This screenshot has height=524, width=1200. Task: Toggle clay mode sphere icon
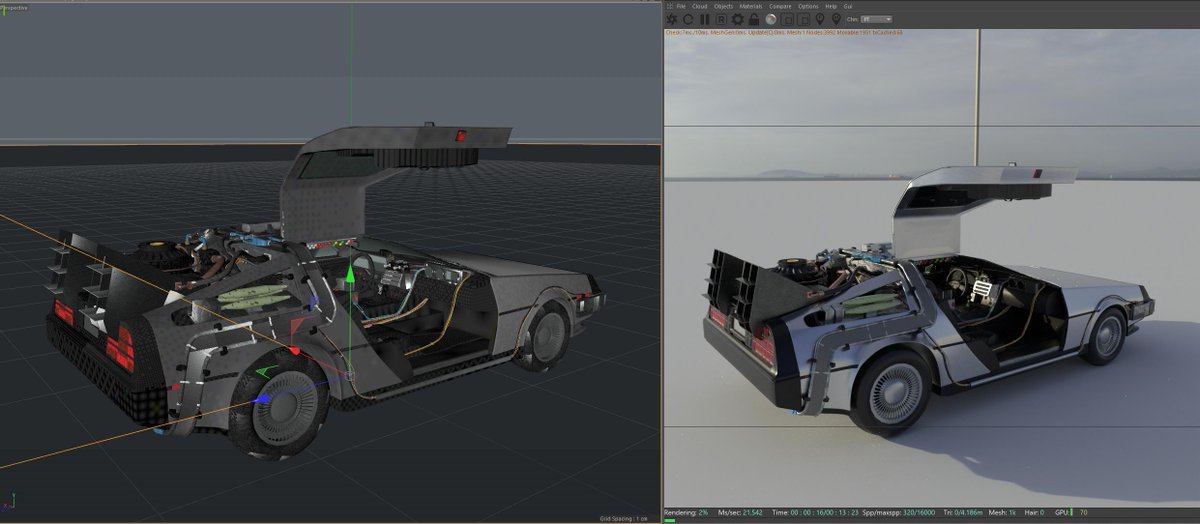[771, 19]
